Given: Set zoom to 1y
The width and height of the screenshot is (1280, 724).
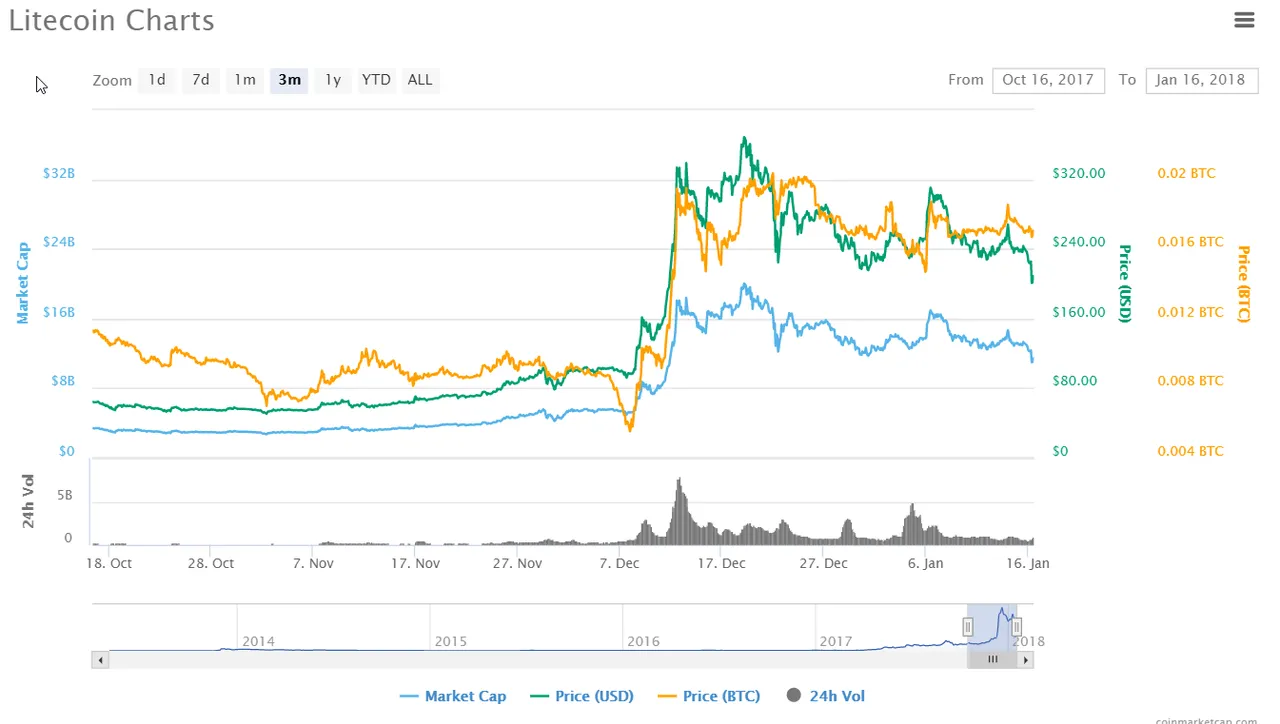Looking at the screenshot, I should pyautogui.click(x=333, y=80).
